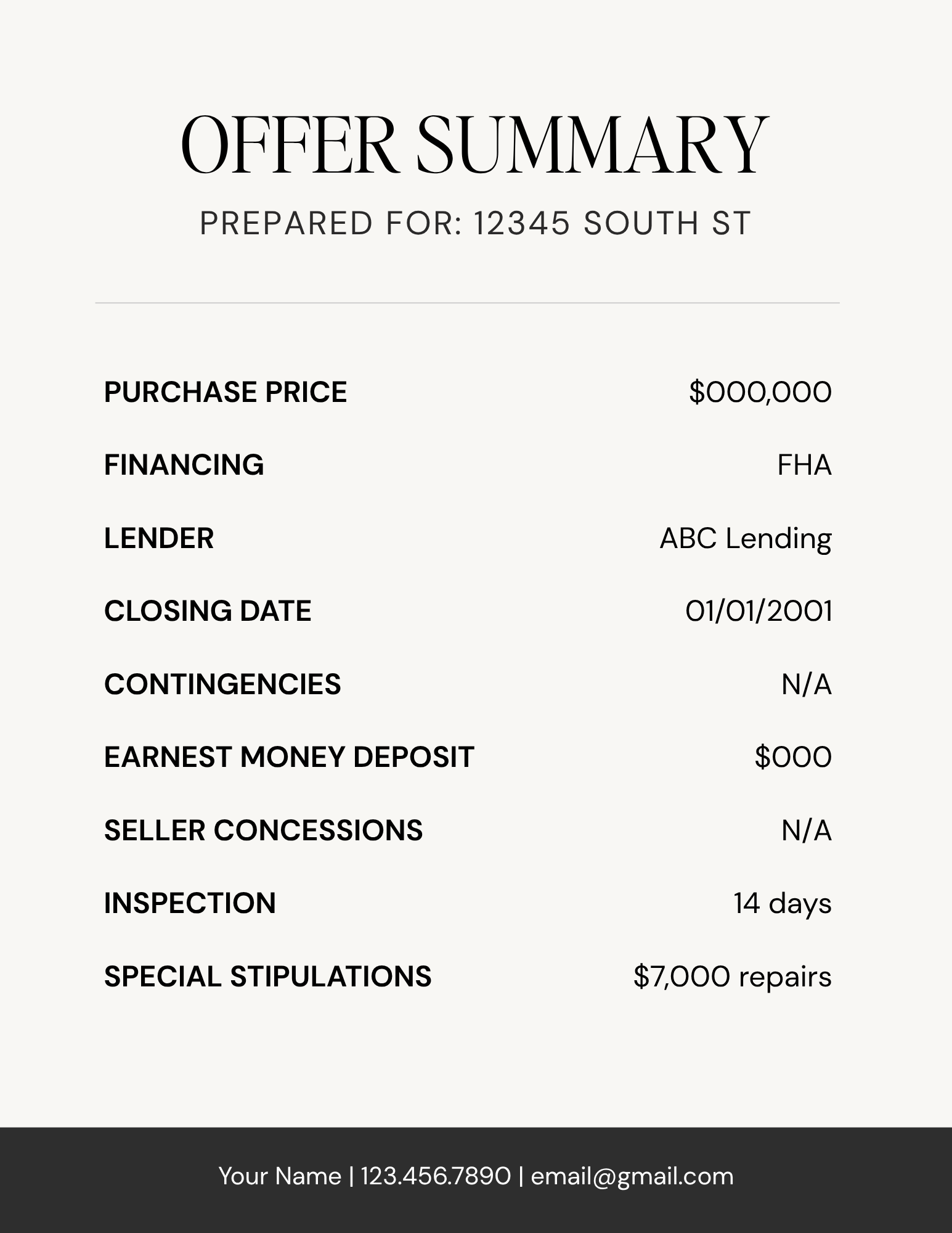
Task: Select the CLOSING DATE label
Action: pos(208,611)
